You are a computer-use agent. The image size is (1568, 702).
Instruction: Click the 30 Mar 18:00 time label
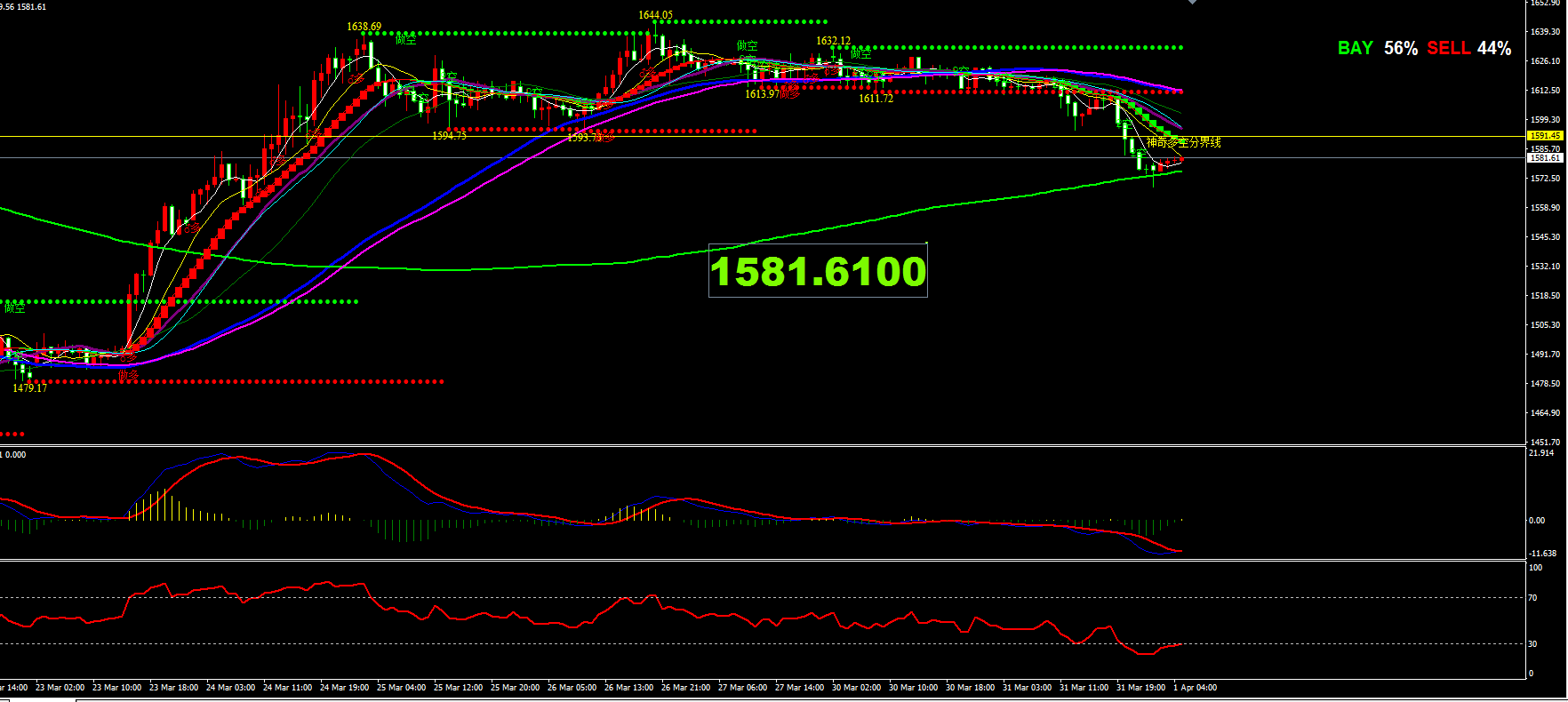point(971,688)
